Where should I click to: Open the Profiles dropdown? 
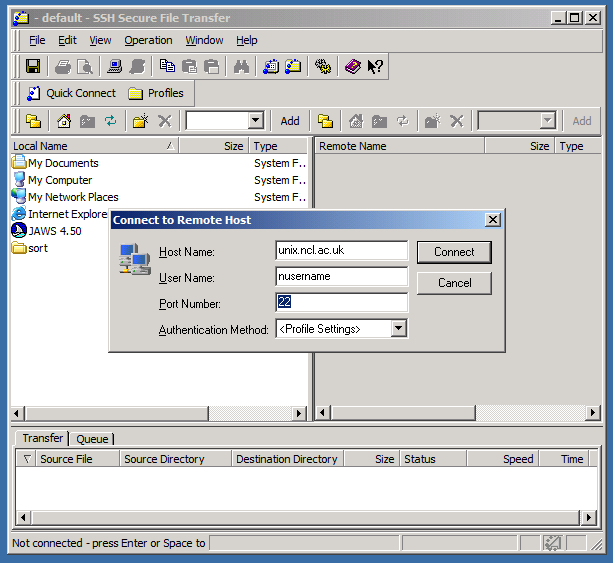tap(156, 93)
